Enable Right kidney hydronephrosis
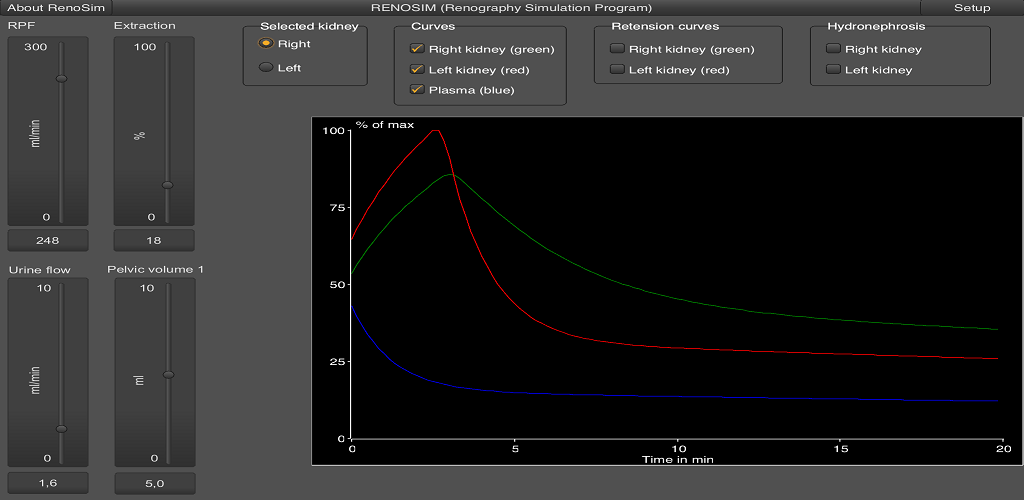The height and width of the screenshot is (500, 1024). (833, 49)
